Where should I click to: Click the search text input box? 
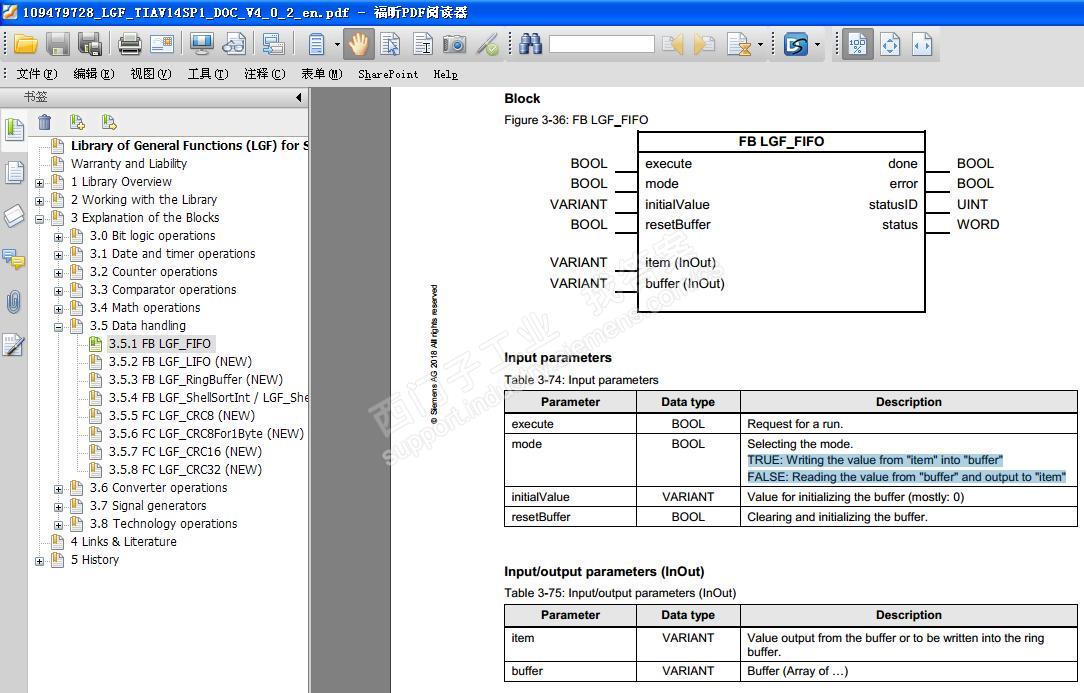click(x=601, y=45)
